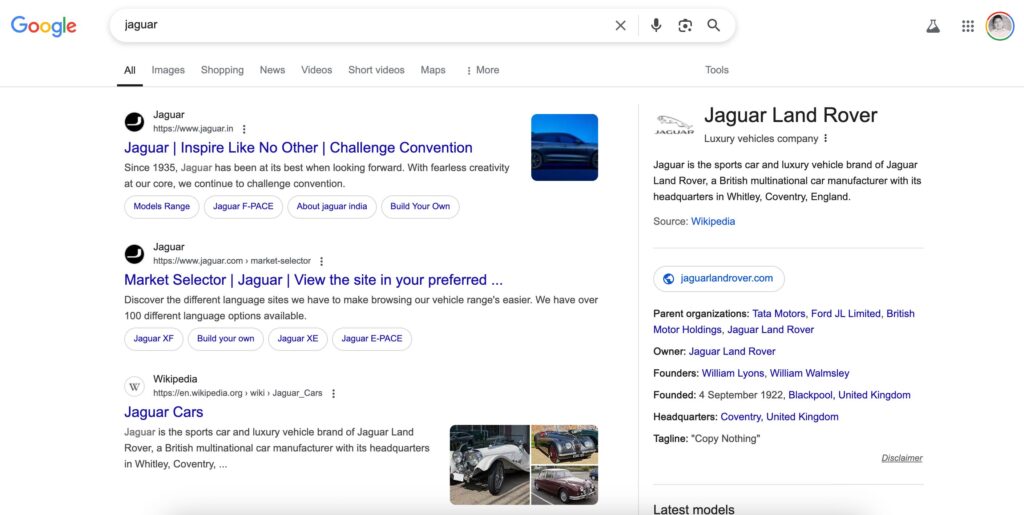The image size is (1024, 515).
Task: Open the William Lyons founder link
Action: click(733, 373)
